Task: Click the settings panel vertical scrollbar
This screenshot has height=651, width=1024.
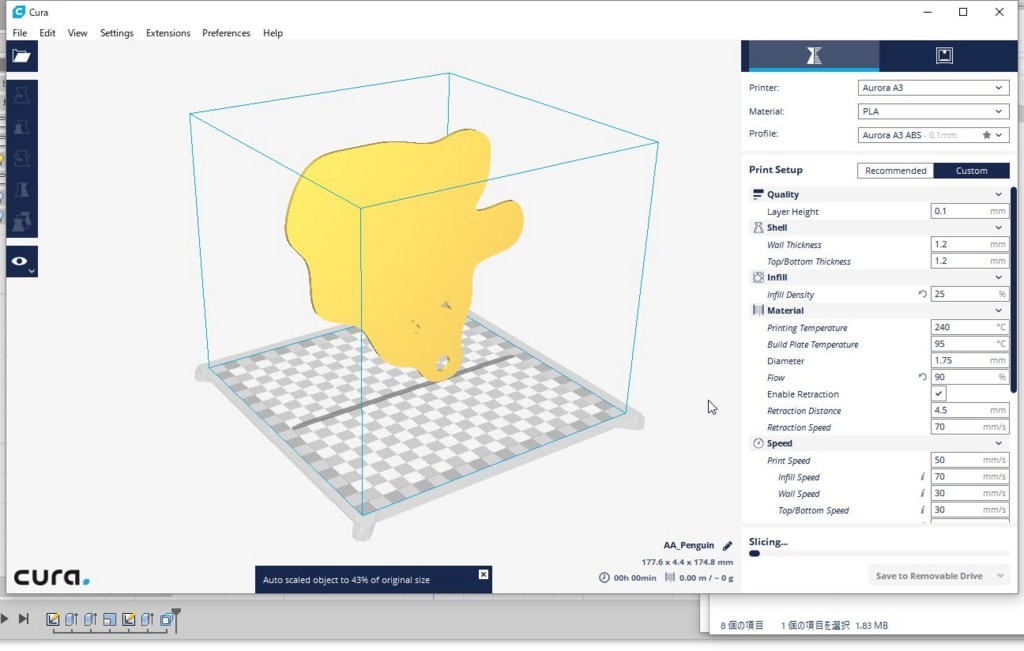Action: [x=1014, y=290]
